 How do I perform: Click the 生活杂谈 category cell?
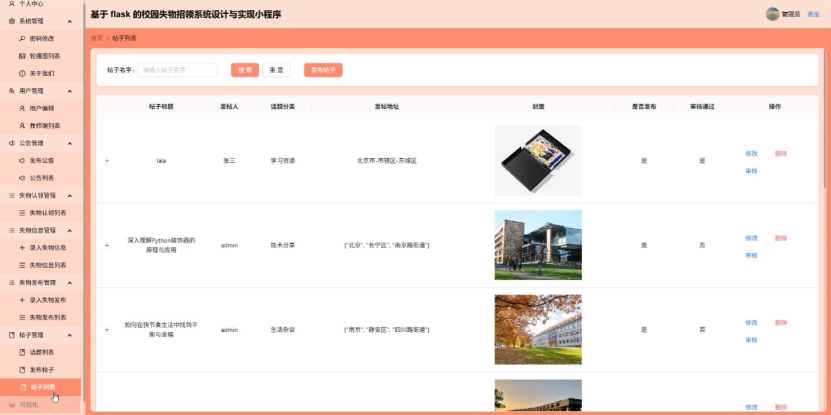(x=282, y=330)
